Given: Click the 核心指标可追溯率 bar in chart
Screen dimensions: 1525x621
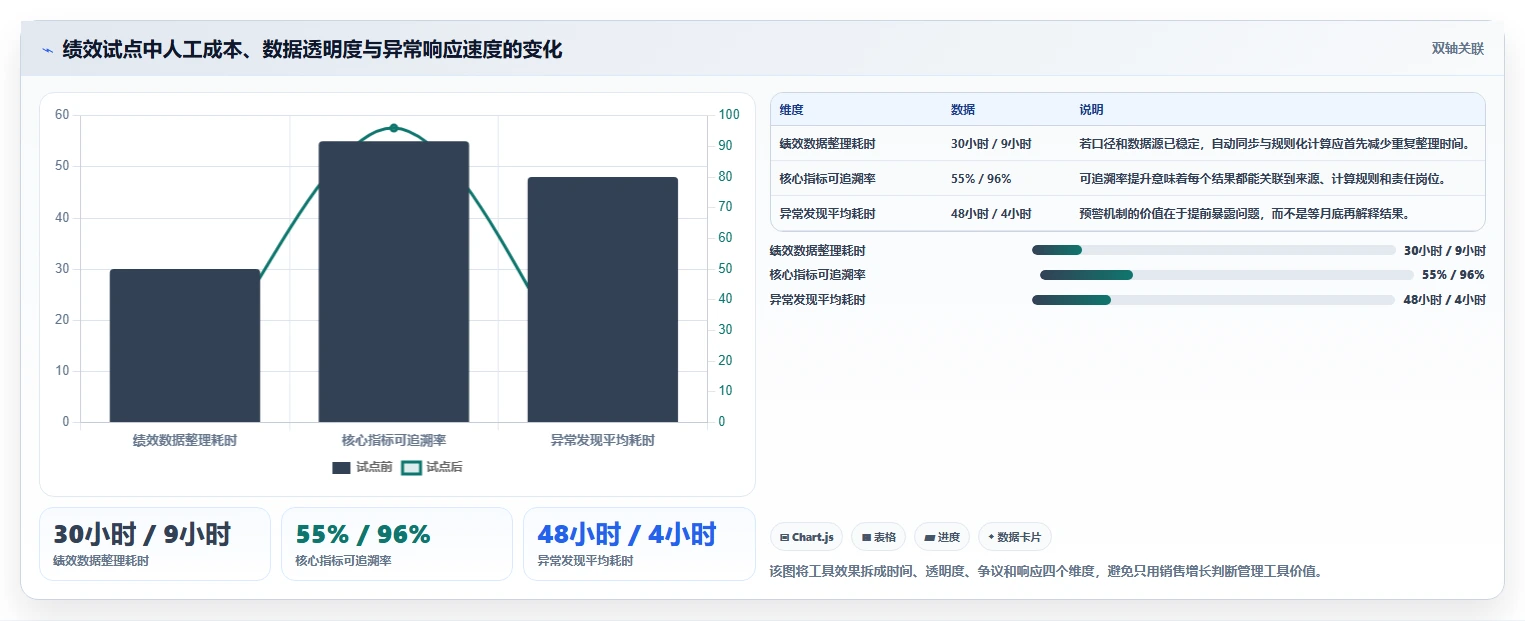Looking at the screenshot, I should [394, 281].
